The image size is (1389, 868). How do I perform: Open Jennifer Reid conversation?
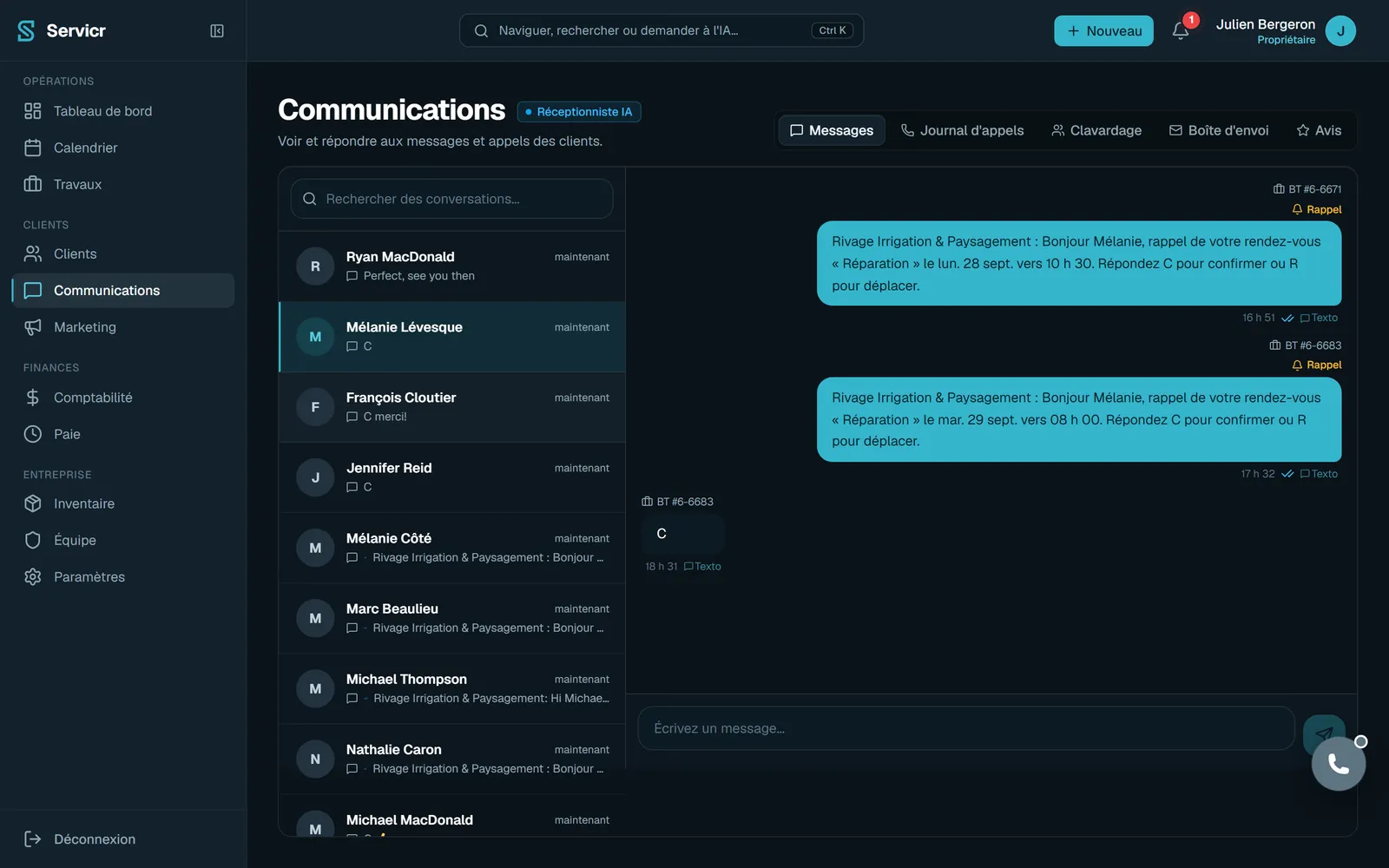pyautogui.click(x=451, y=477)
